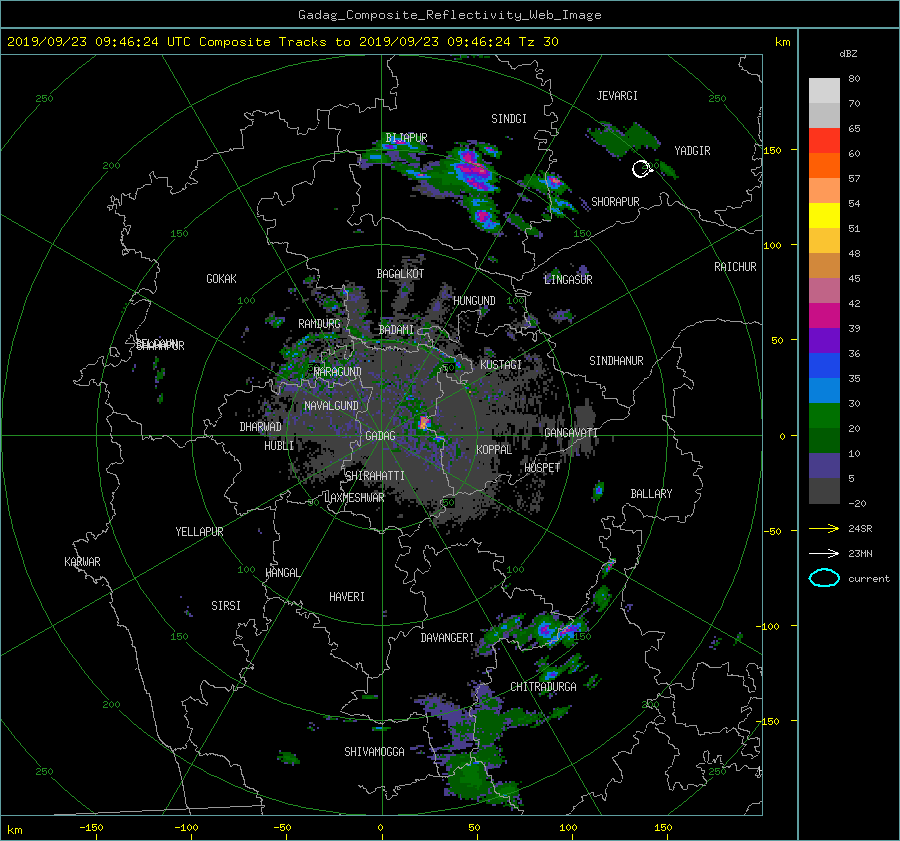
Task: Click the LINGASUR town label
Action: coord(568,280)
